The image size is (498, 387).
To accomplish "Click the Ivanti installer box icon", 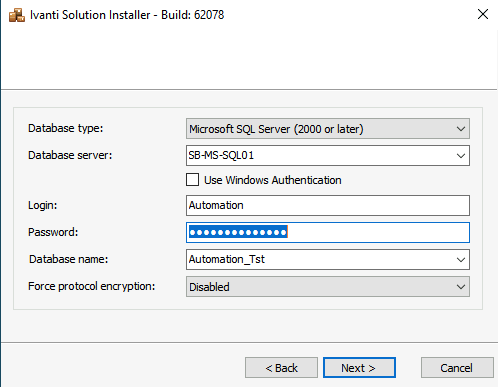I will tap(17, 15).
